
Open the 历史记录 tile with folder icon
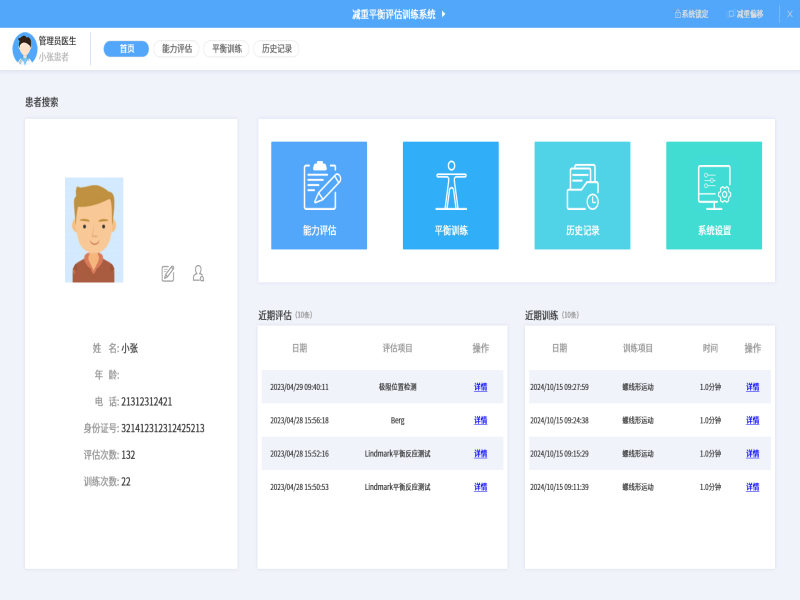[x=582, y=195]
